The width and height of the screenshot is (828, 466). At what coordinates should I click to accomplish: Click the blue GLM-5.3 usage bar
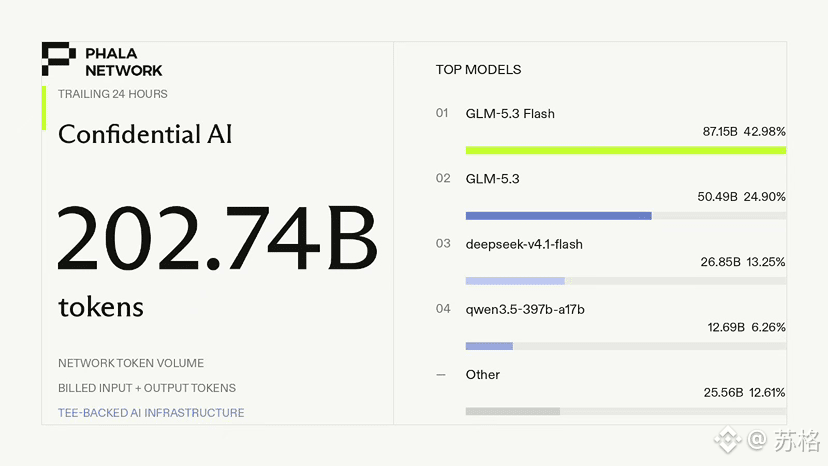pos(558,216)
